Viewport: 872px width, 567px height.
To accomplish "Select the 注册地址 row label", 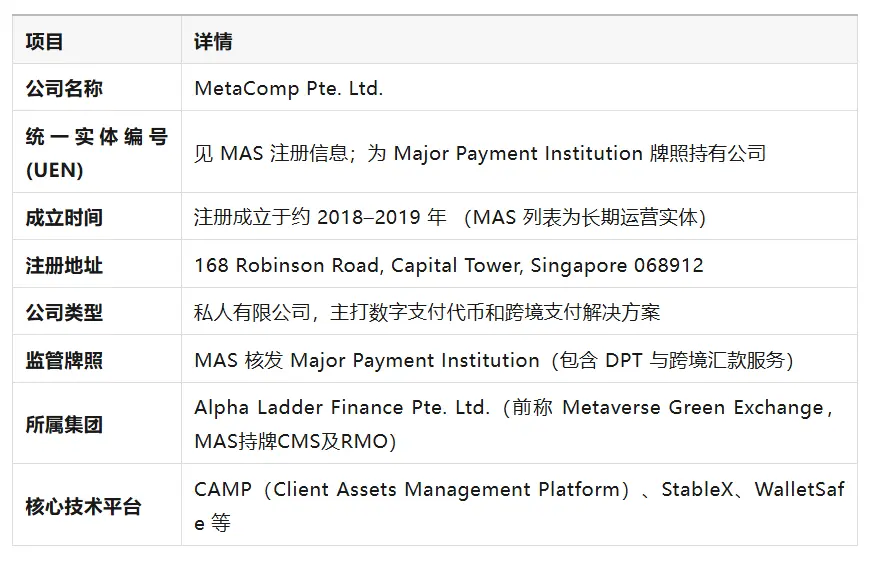I will coord(97,265).
